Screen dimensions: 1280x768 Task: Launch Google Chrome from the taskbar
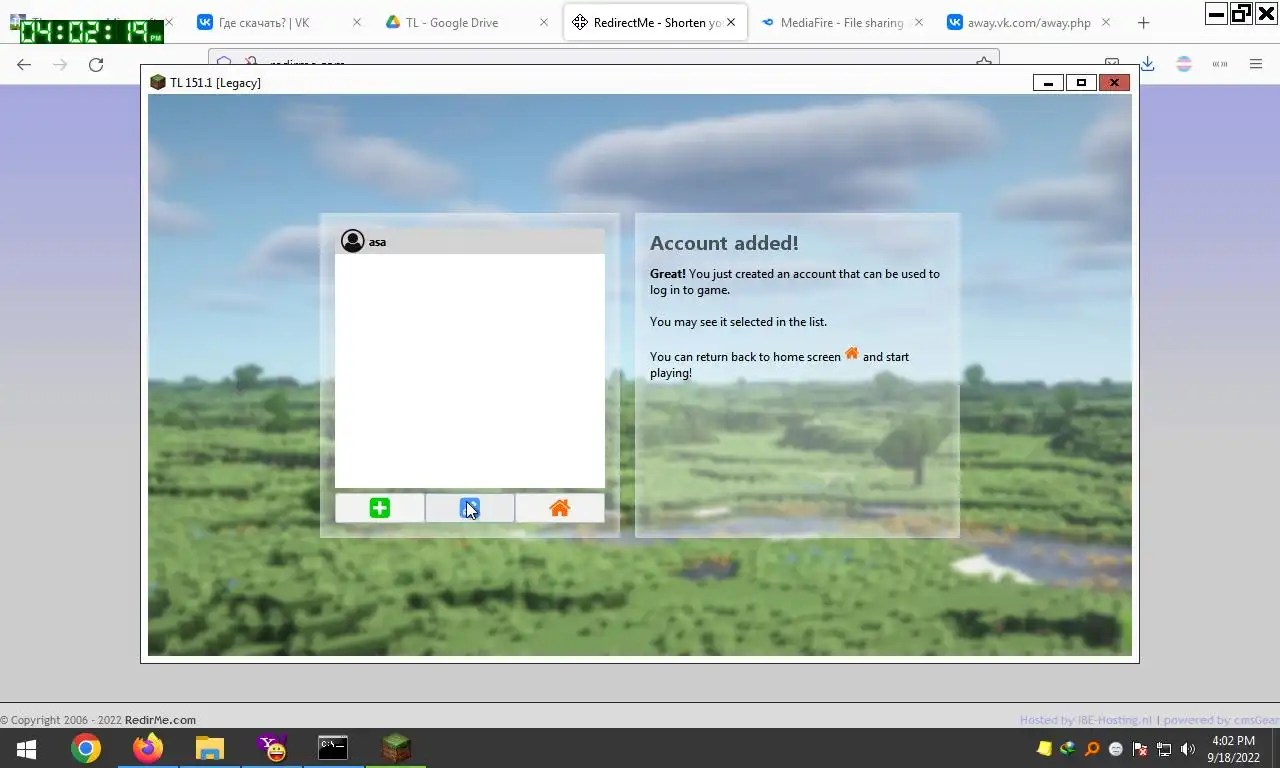(x=86, y=748)
